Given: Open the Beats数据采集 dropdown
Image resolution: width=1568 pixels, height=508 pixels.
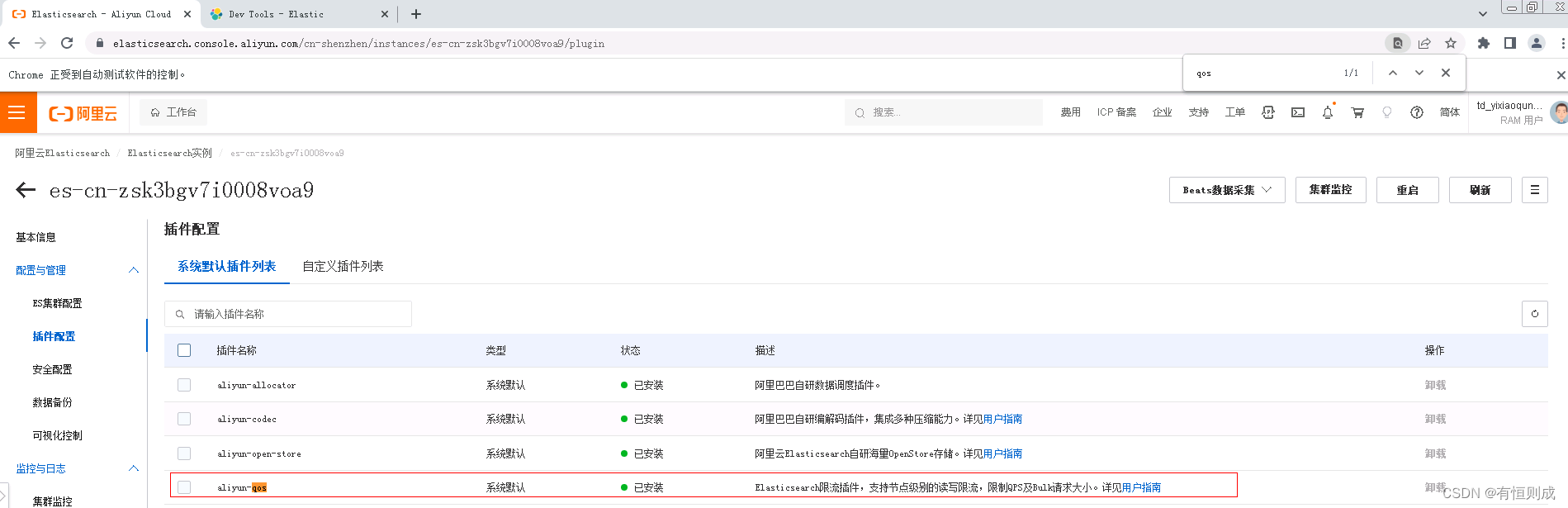Looking at the screenshot, I should (1227, 190).
